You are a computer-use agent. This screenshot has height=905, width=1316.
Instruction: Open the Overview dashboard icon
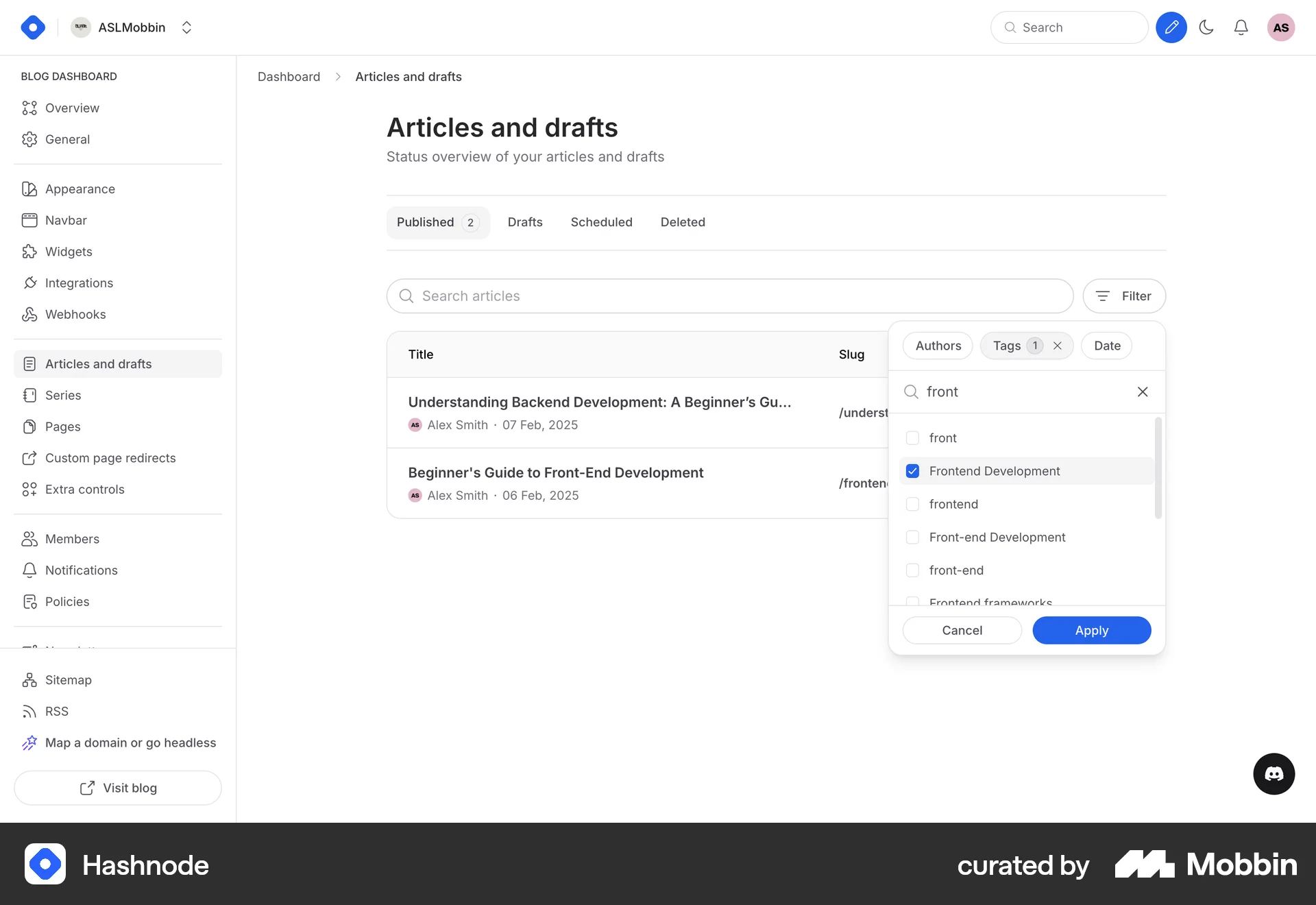30,108
